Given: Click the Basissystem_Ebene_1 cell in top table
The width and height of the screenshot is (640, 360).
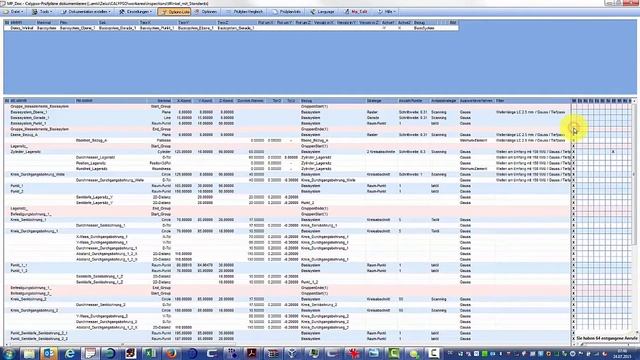Looking at the screenshot, I should tap(78, 28).
